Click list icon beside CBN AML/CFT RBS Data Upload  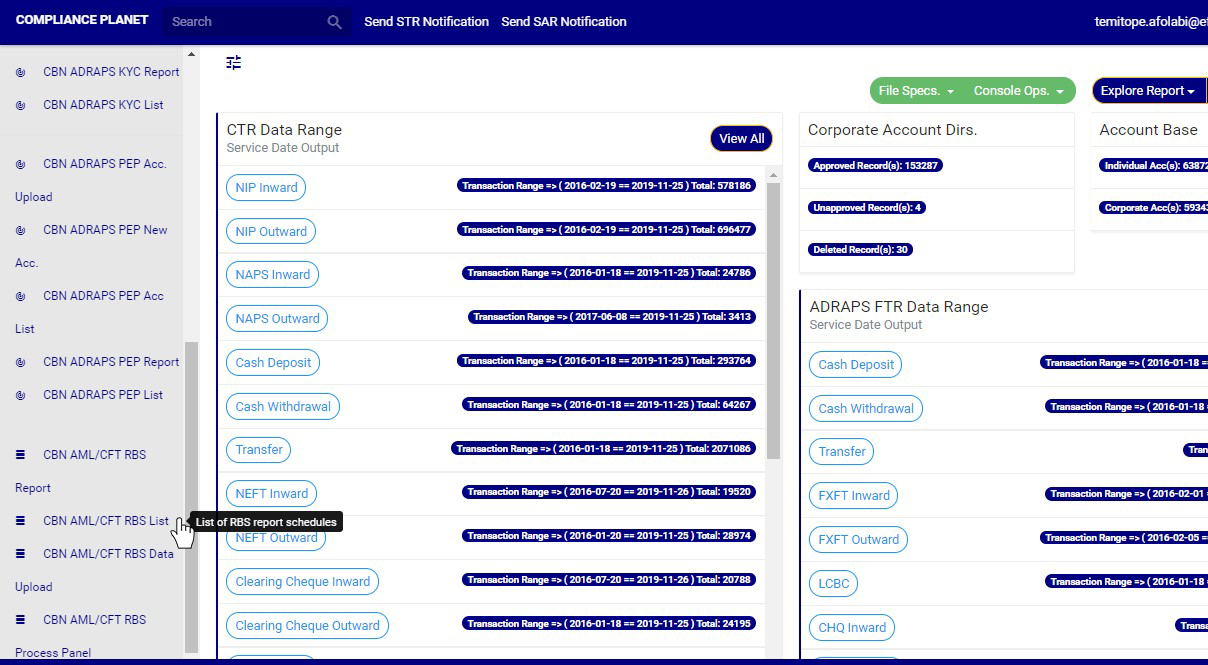point(21,554)
